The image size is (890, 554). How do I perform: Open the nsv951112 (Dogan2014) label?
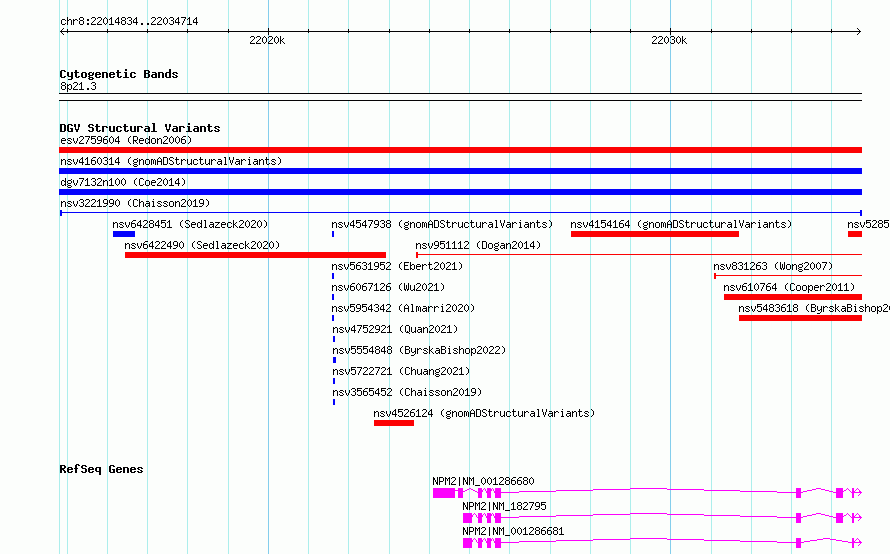click(478, 245)
